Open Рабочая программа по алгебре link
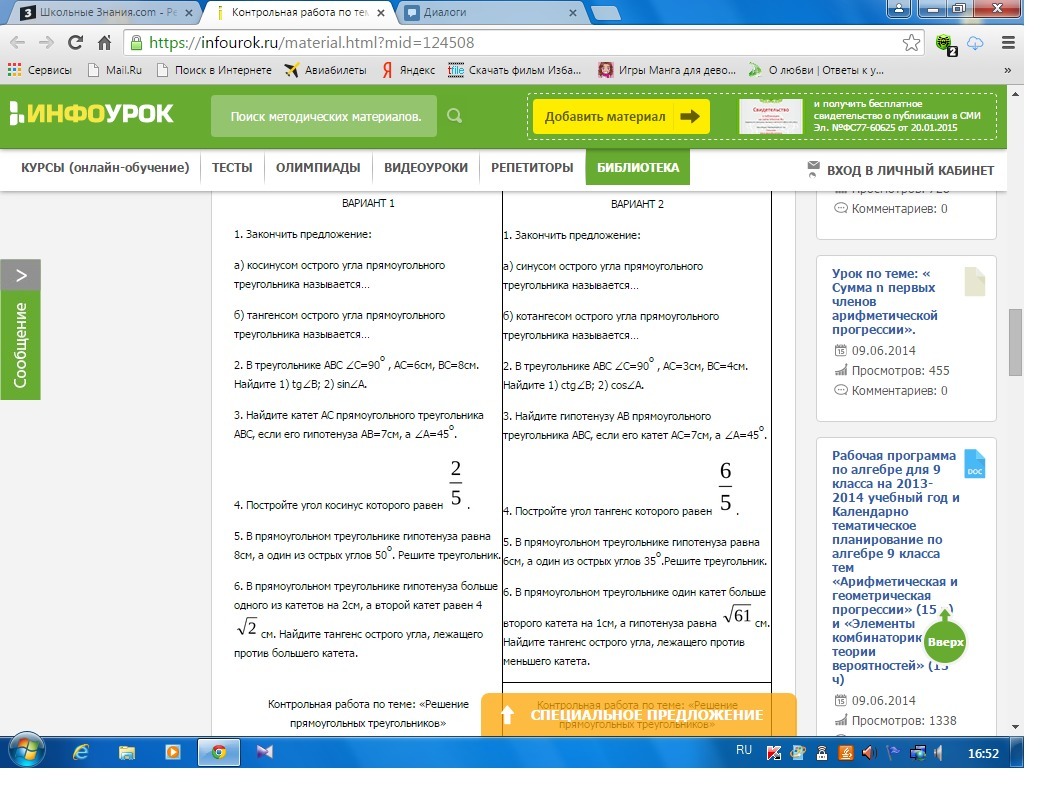The image size is (1056, 800). tap(894, 567)
